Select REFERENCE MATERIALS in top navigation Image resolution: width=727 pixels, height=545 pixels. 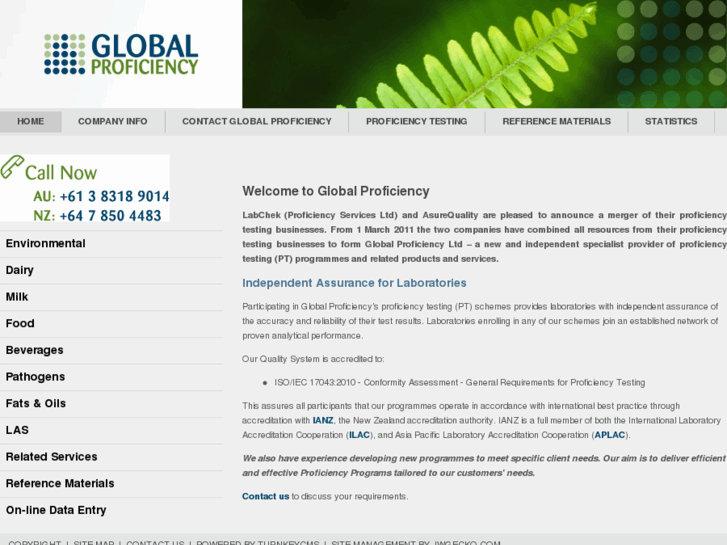point(556,122)
